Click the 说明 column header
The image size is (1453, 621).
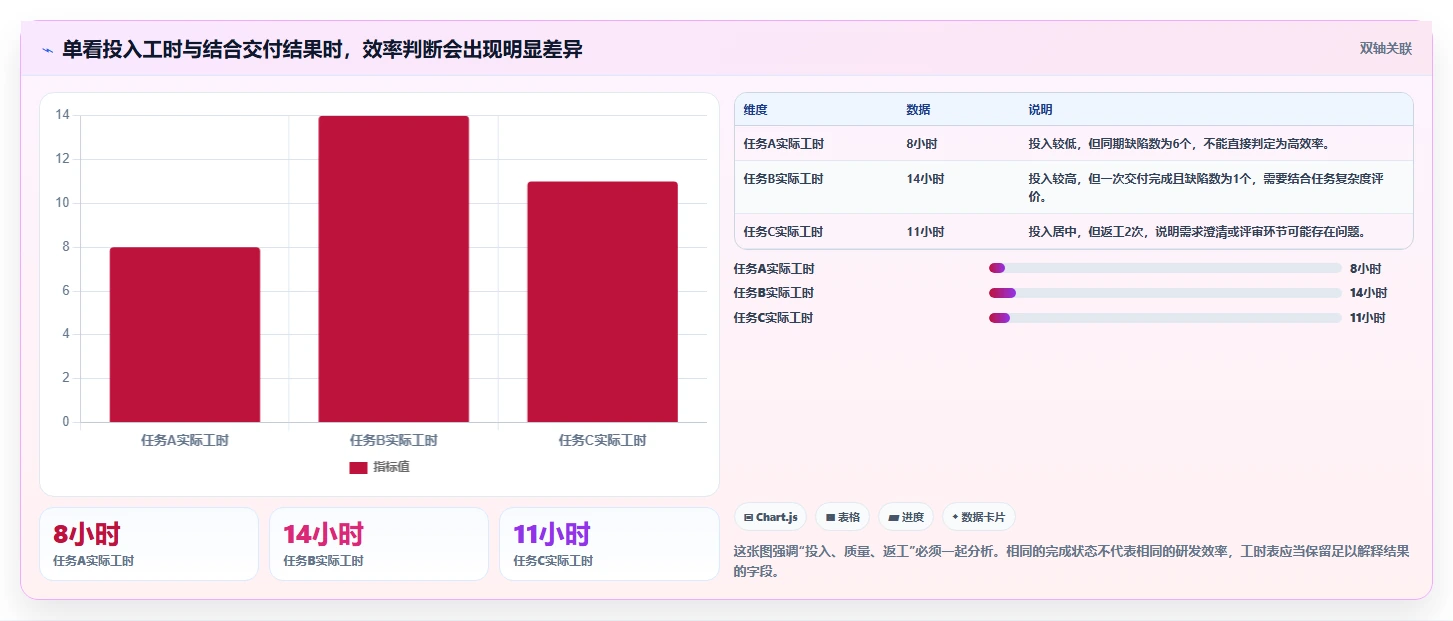pos(1040,110)
